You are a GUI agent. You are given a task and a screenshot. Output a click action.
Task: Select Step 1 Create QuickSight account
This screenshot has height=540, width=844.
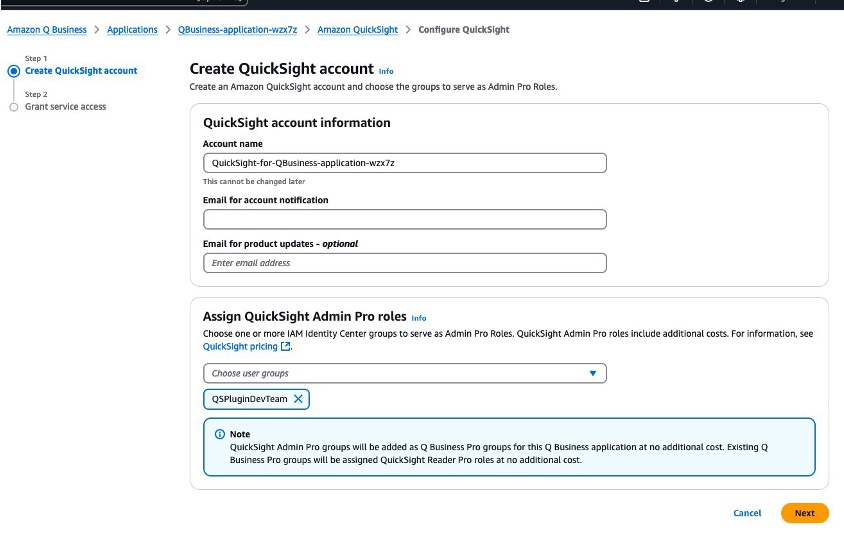click(81, 71)
